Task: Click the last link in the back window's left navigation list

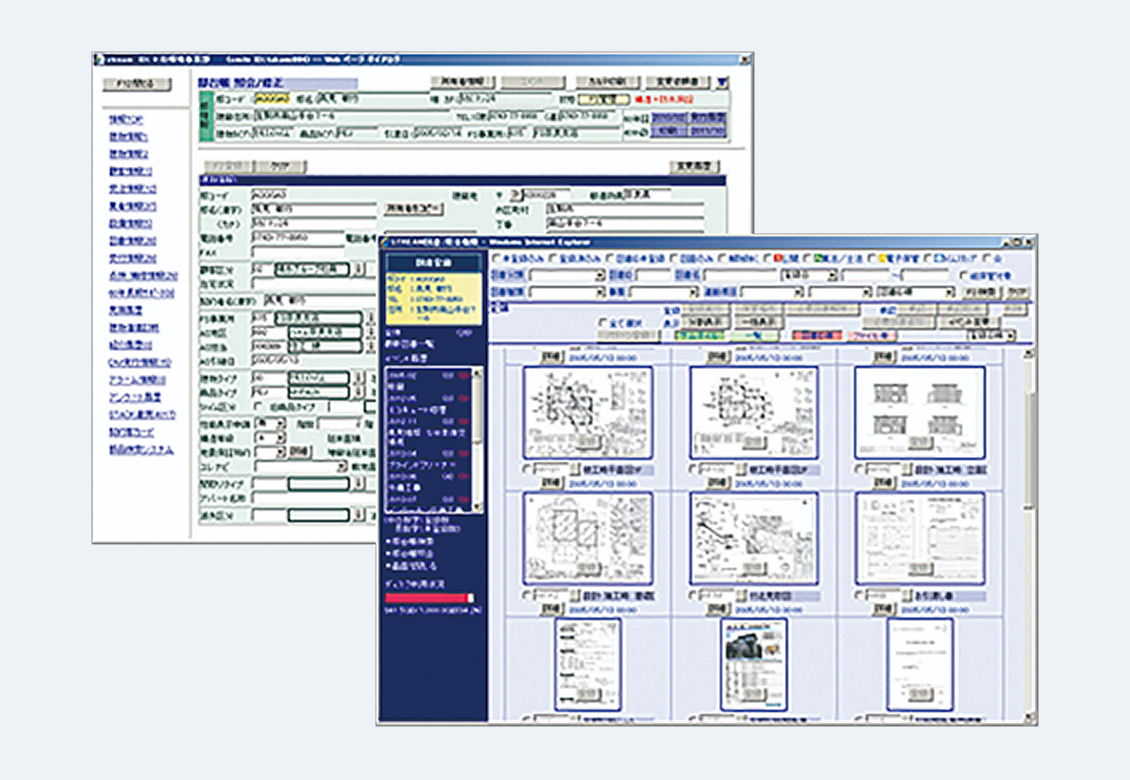Action: (141, 449)
